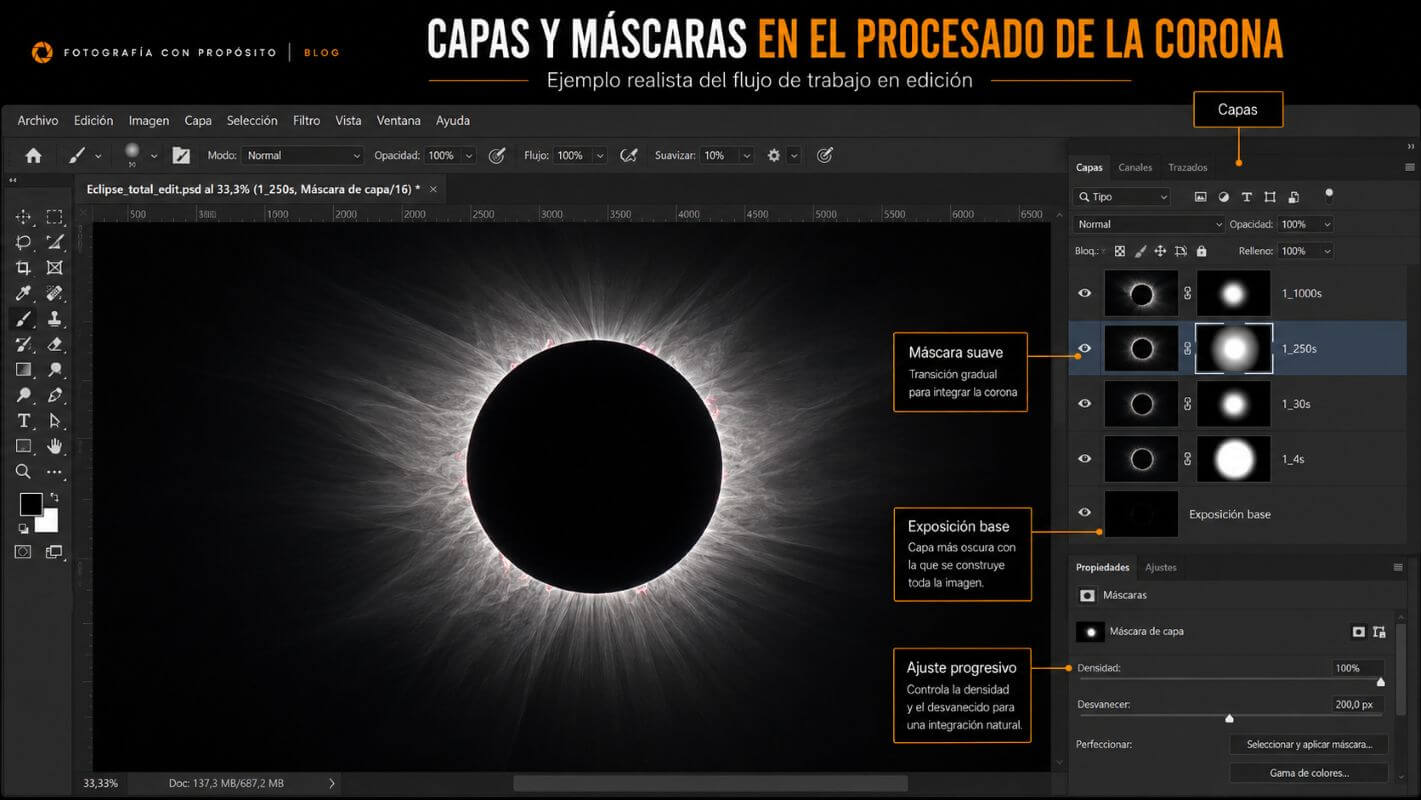Hide the 1_4s layer

(x=1085, y=458)
